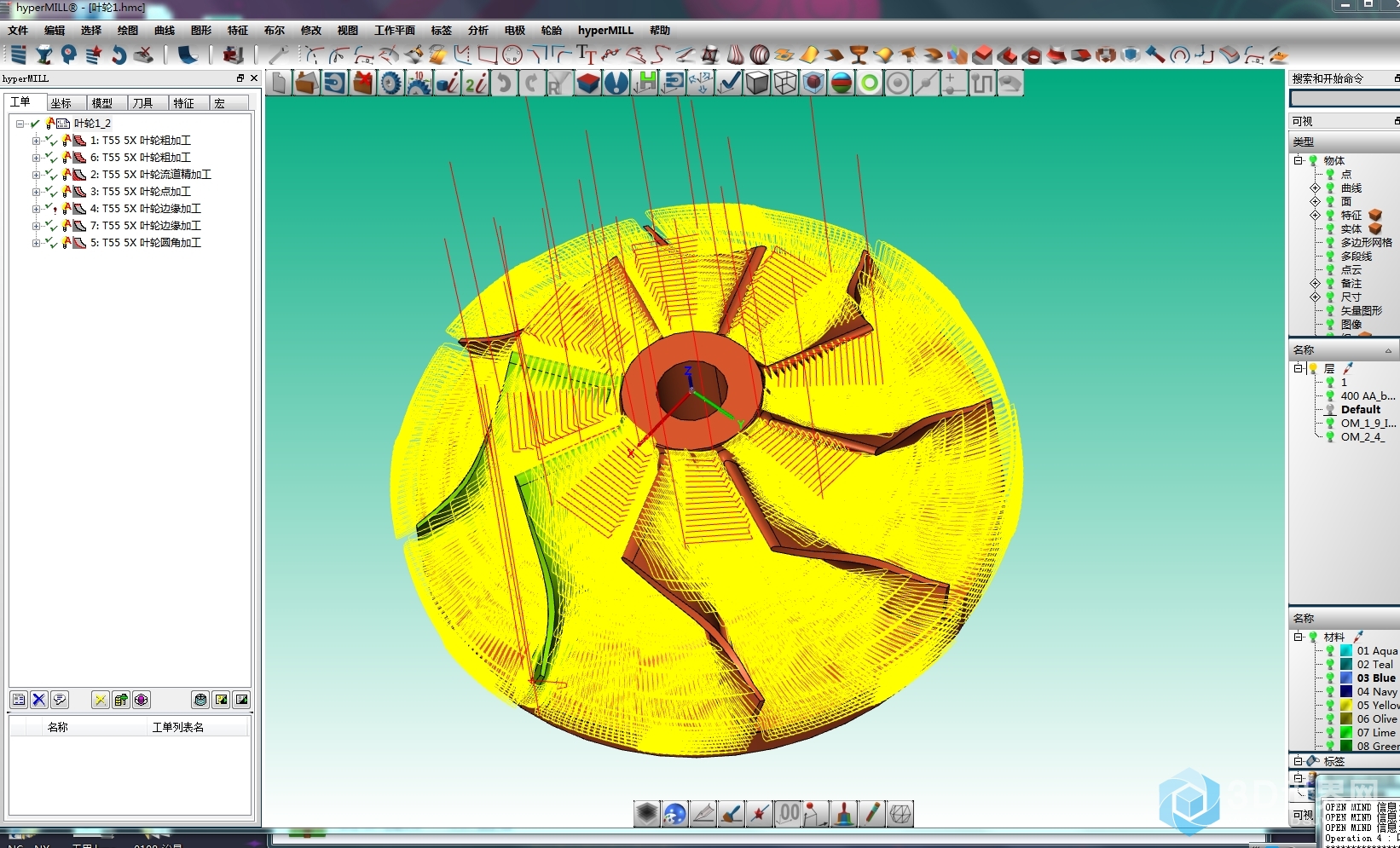The image size is (1400, 848).
Task: Click the red delete folder icon
Action: point(363,83)
